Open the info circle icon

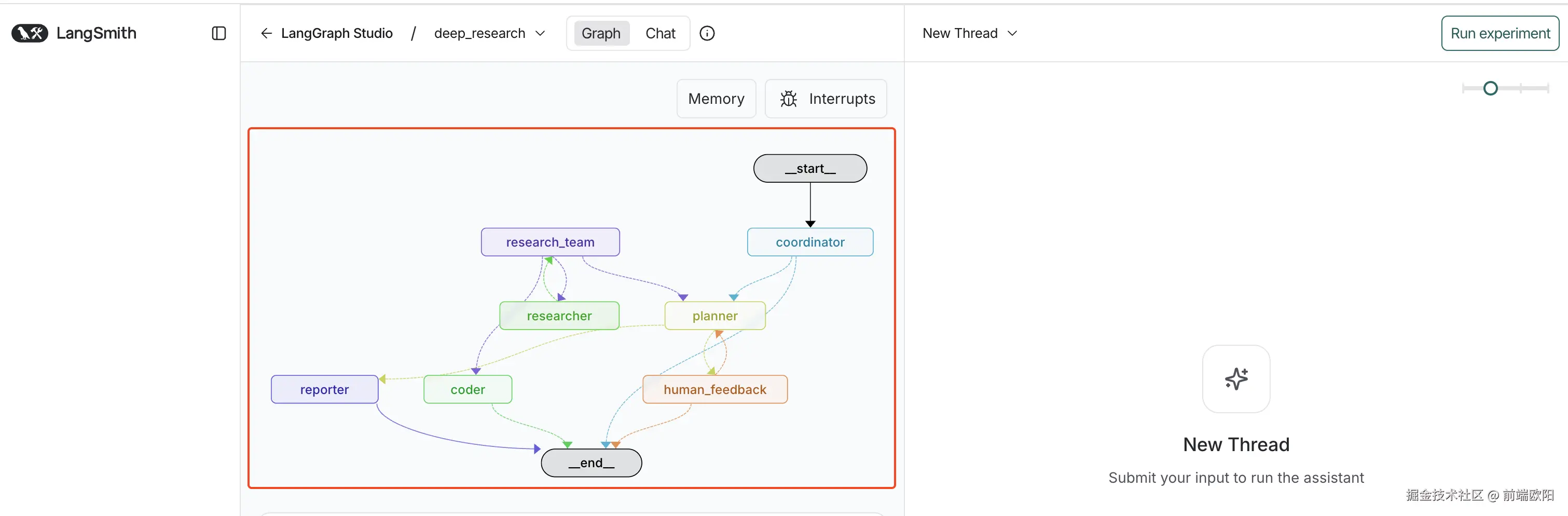tap(707, 34)
